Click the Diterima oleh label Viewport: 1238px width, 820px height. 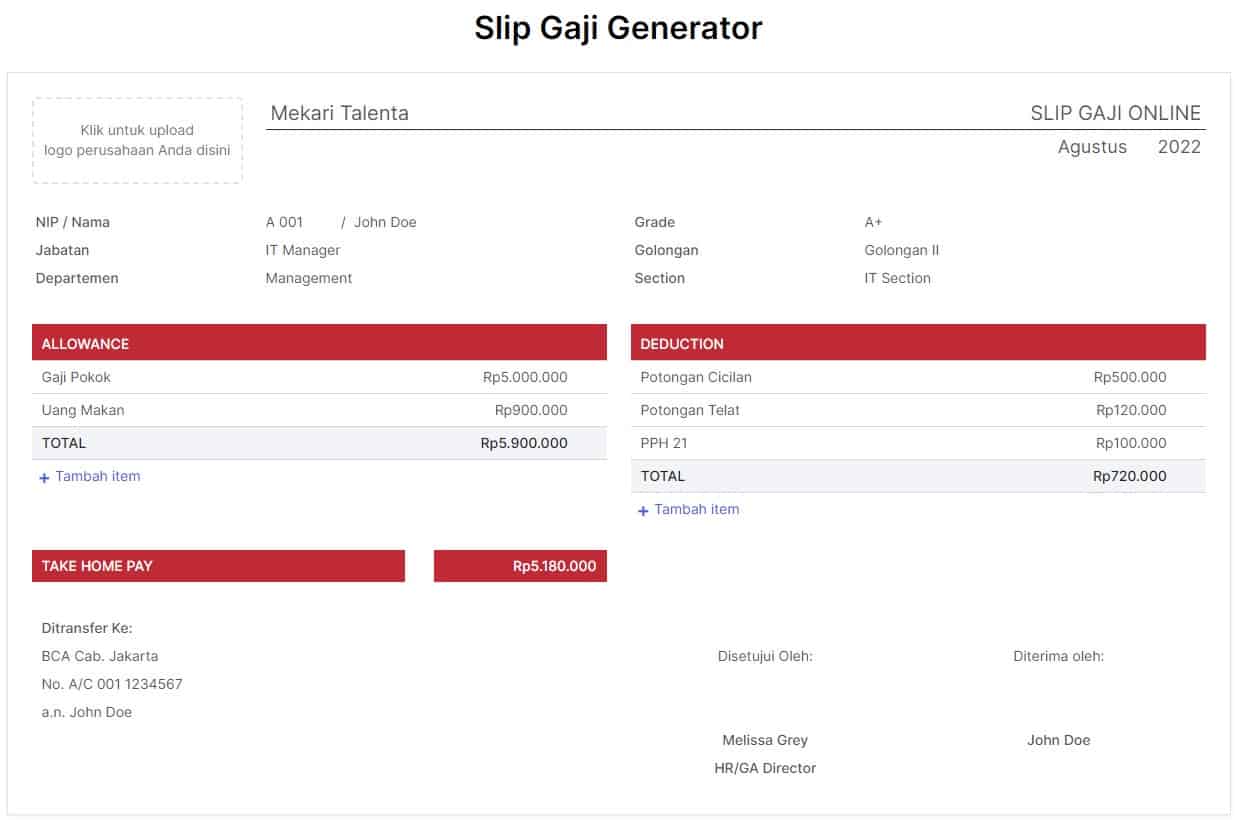click(x=1058, y=656)
